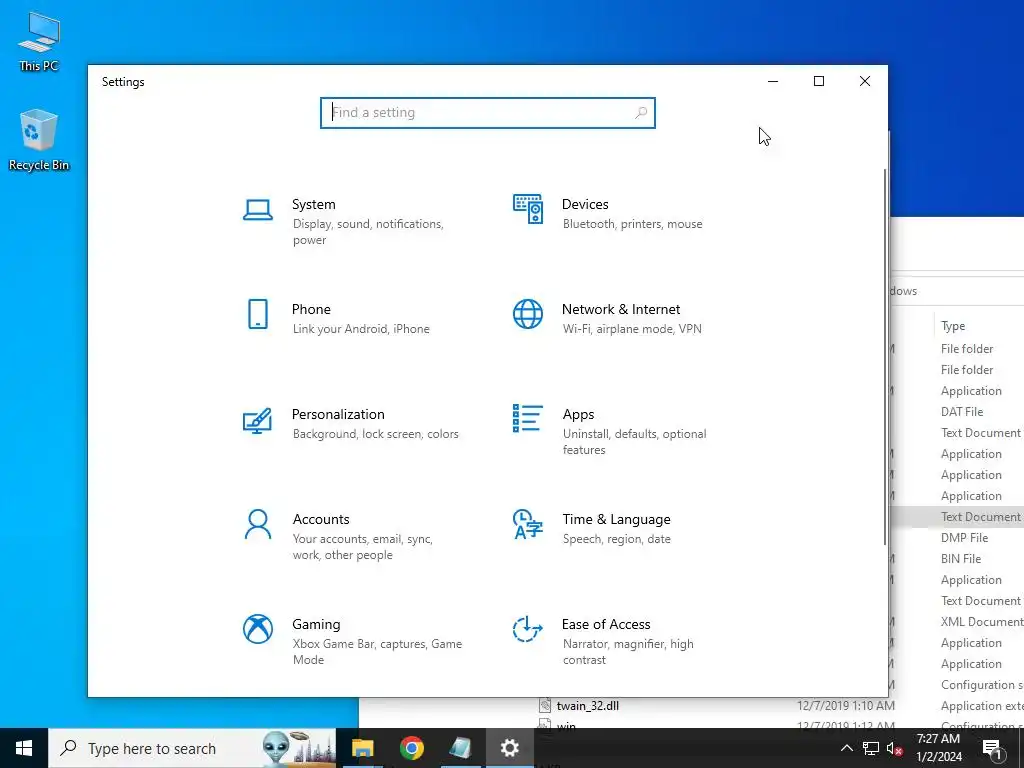1024x768 pixels.
Task: Minimize the Settings window
Action: click(x=773, y=81)
